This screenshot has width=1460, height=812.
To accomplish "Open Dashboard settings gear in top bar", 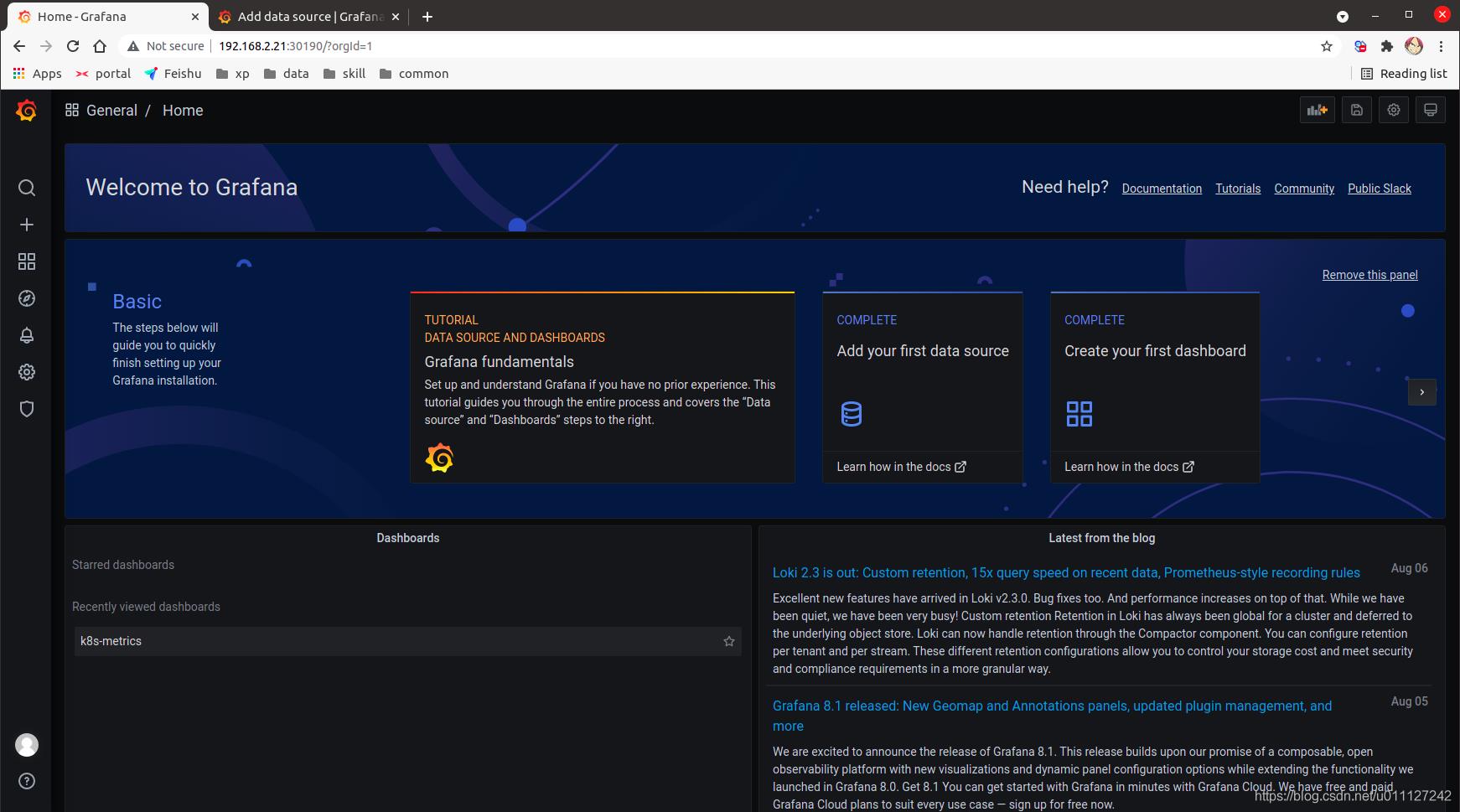I will [1394, 110].
